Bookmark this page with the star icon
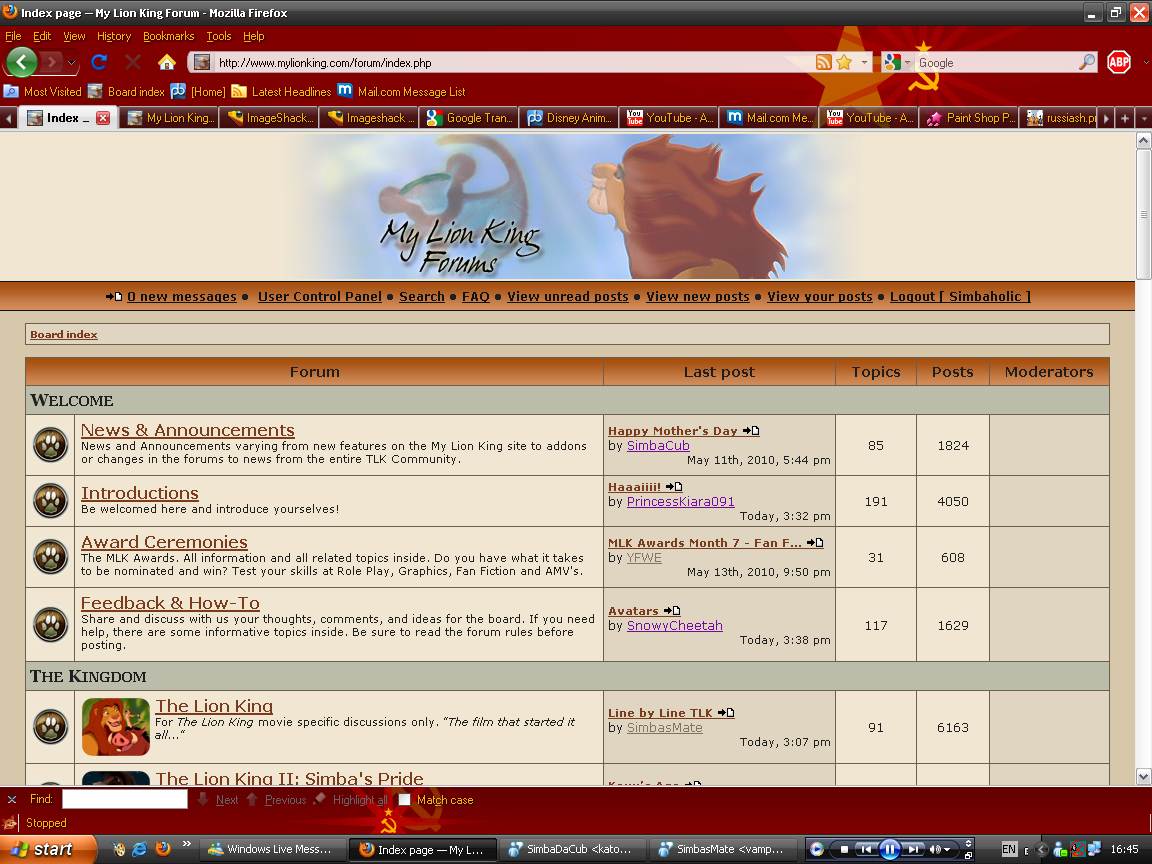Screen dimensions: 1152x864 click(844, 62)
